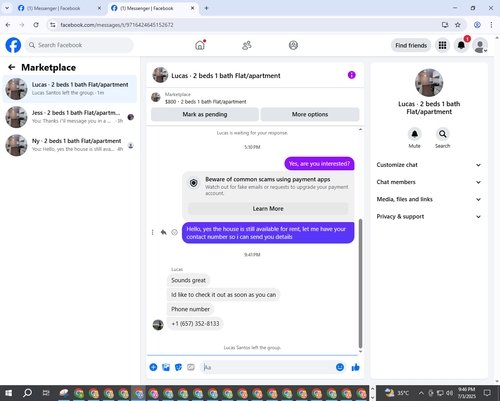Click the 'Yes, are you interested?' message
This screenshot has width=500, height=401.
click(x=319, y=164)
